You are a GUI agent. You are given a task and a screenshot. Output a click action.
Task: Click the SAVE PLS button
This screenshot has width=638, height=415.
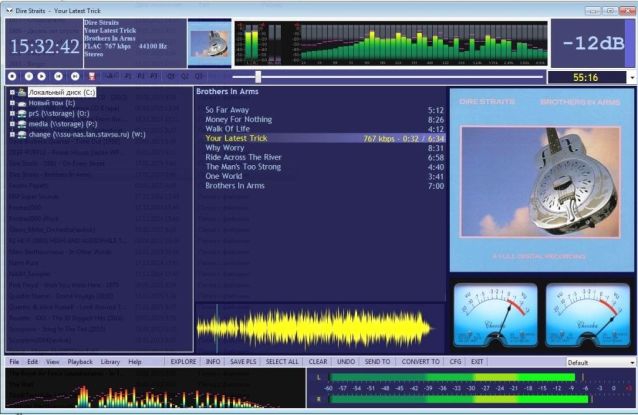(243, 362)
